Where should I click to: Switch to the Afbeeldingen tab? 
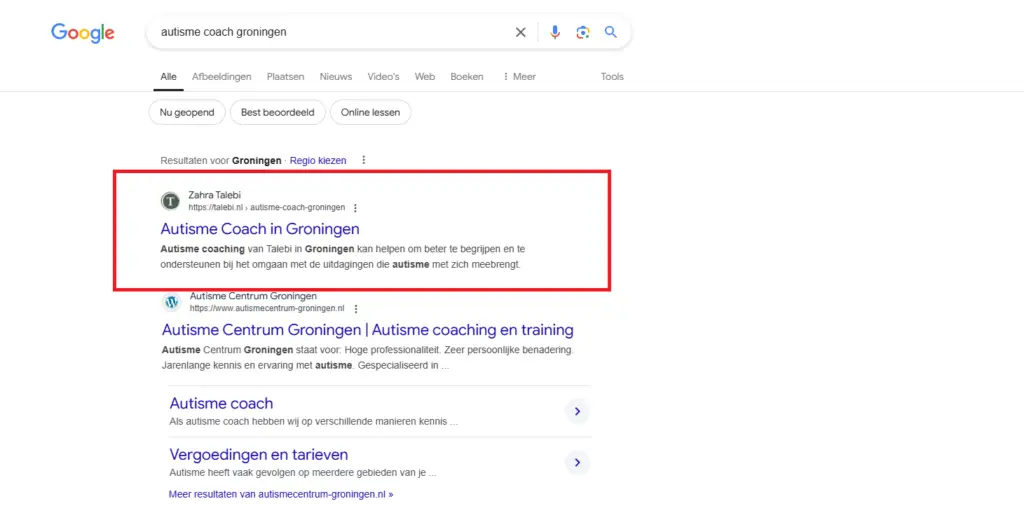tap(221, 76)
